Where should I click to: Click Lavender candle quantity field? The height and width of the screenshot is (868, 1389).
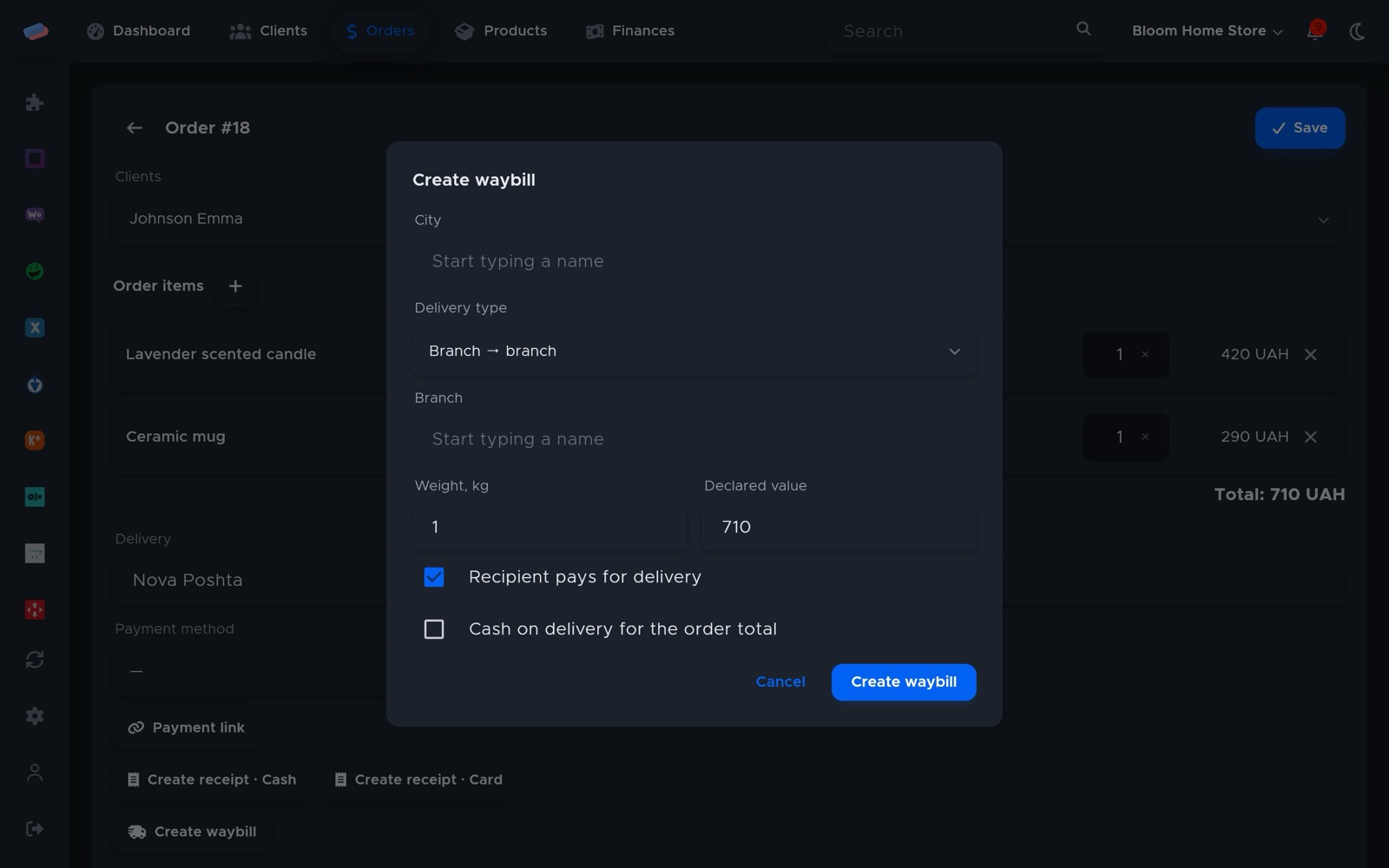tap(1125, 354)
